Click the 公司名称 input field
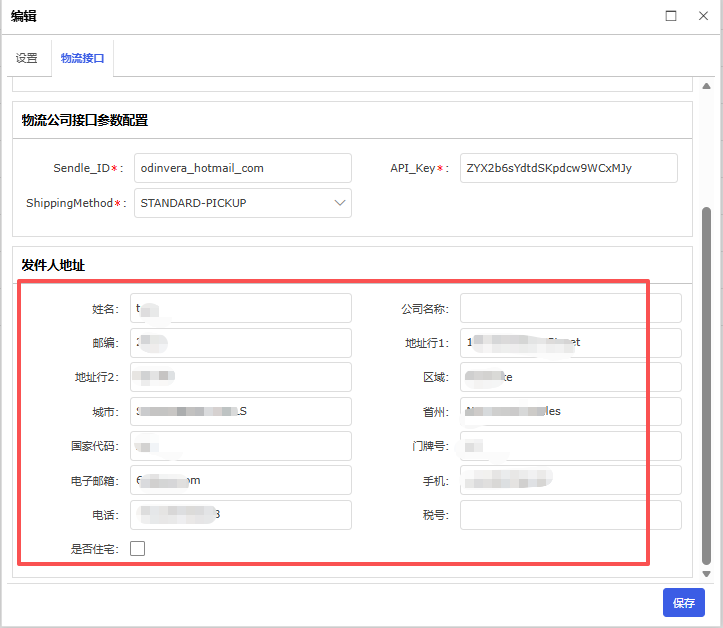723x628 pixels. click(x=570, y=308)
